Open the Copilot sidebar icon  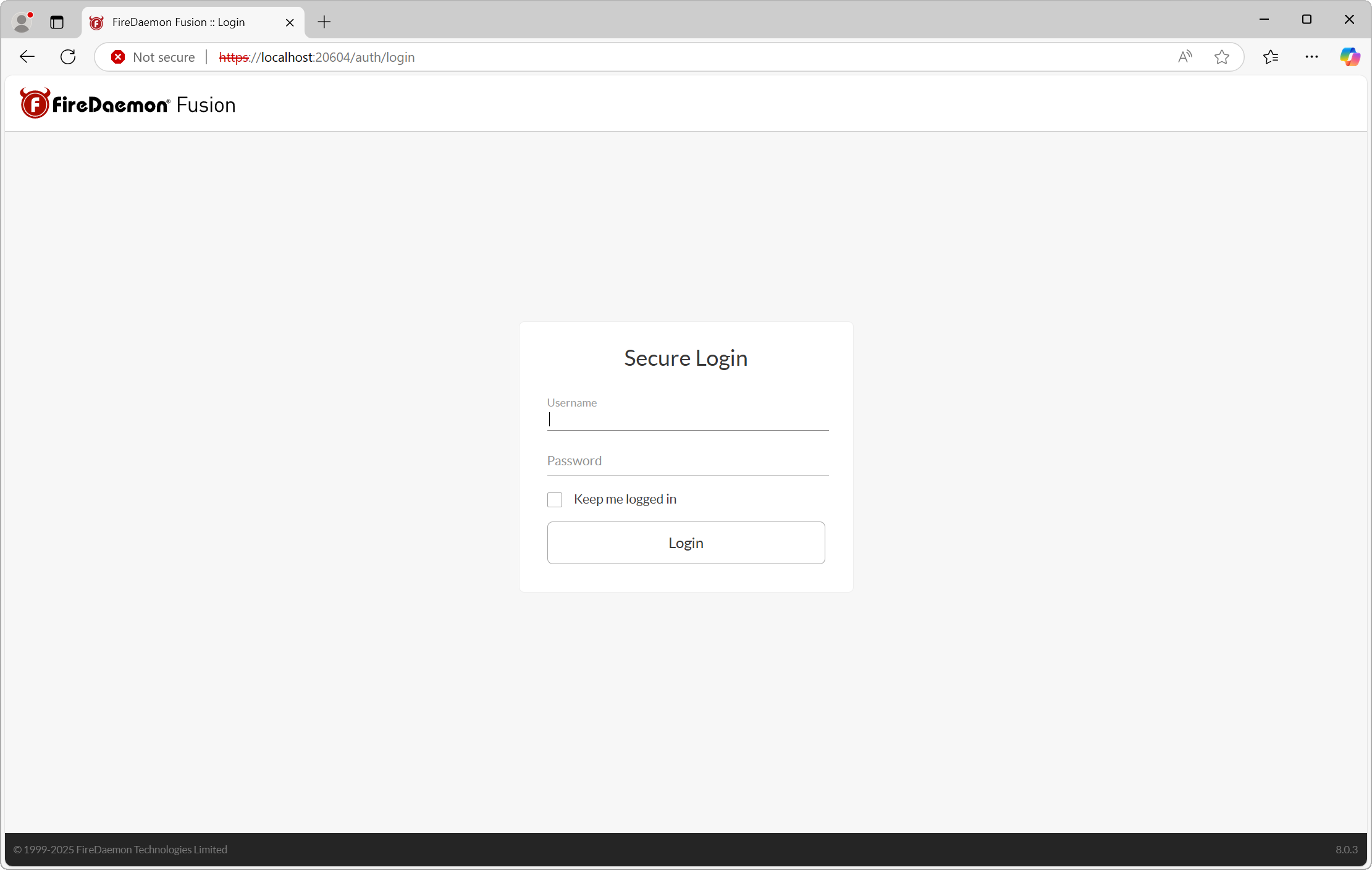pyautogui.click(x=1349, y=57)
